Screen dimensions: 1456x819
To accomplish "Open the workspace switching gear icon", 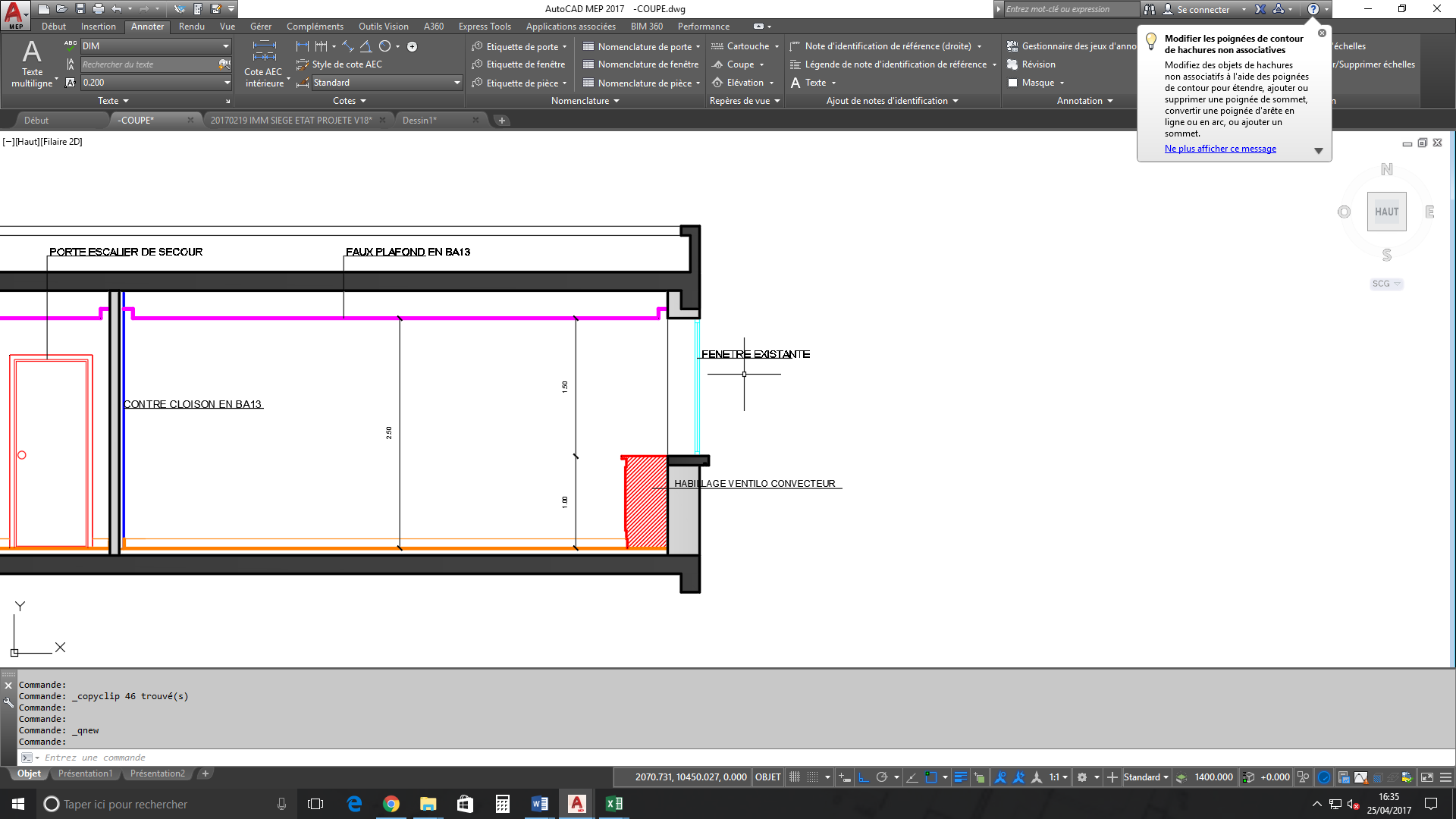I will pyautogui.click(x=1082, y=777).
